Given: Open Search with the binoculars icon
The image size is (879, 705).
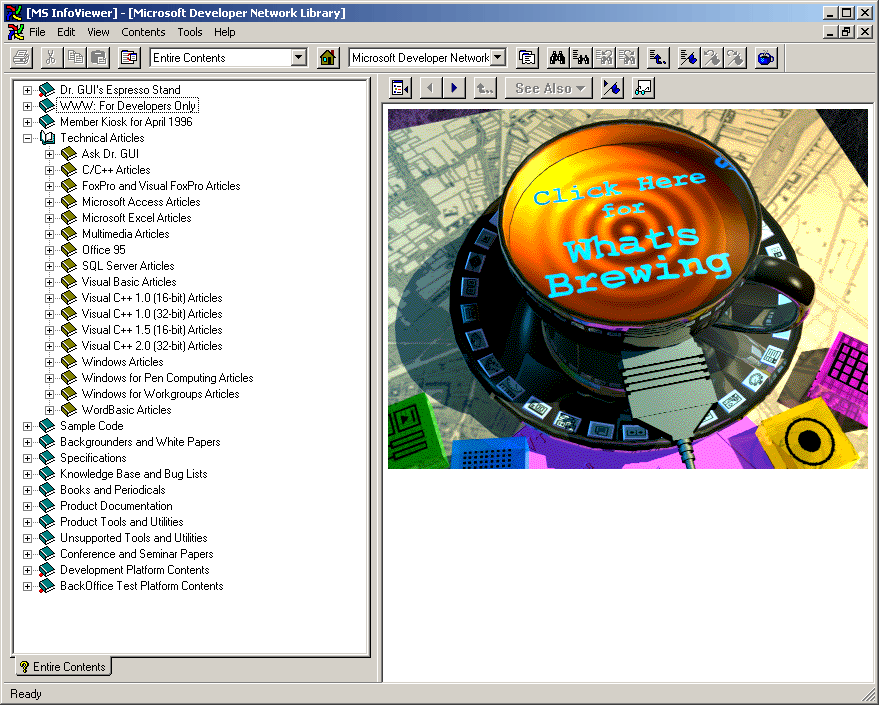Looking at the screenshot, I should (x=557, y=58).
